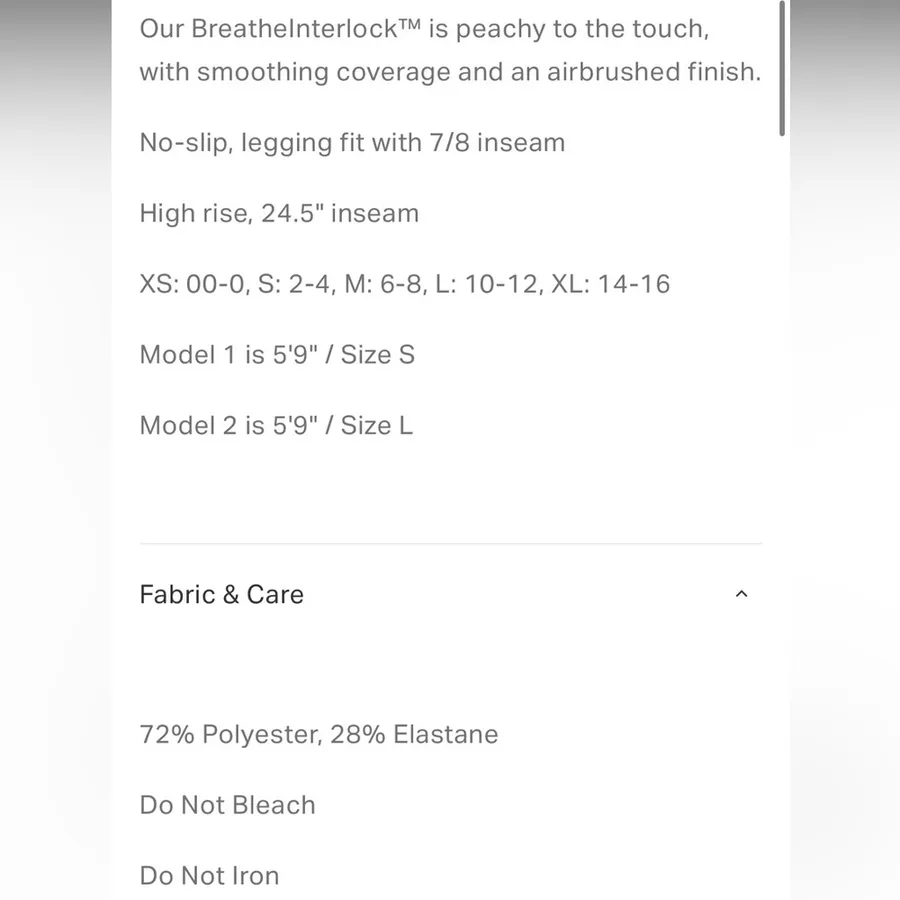Image resolution: width=900 pixels, height=900 pixels.
Task: Click the BreatheInterlock description paragraph
Action: point(450,50)
